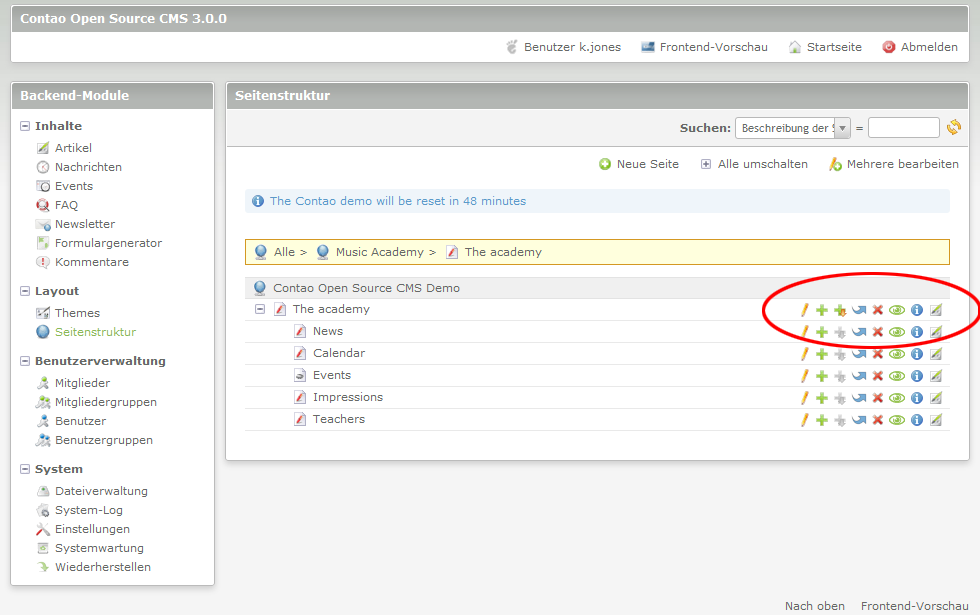Click Frontend-Vorschau link in the footer

pyautogui.click(x=914, y=606)
